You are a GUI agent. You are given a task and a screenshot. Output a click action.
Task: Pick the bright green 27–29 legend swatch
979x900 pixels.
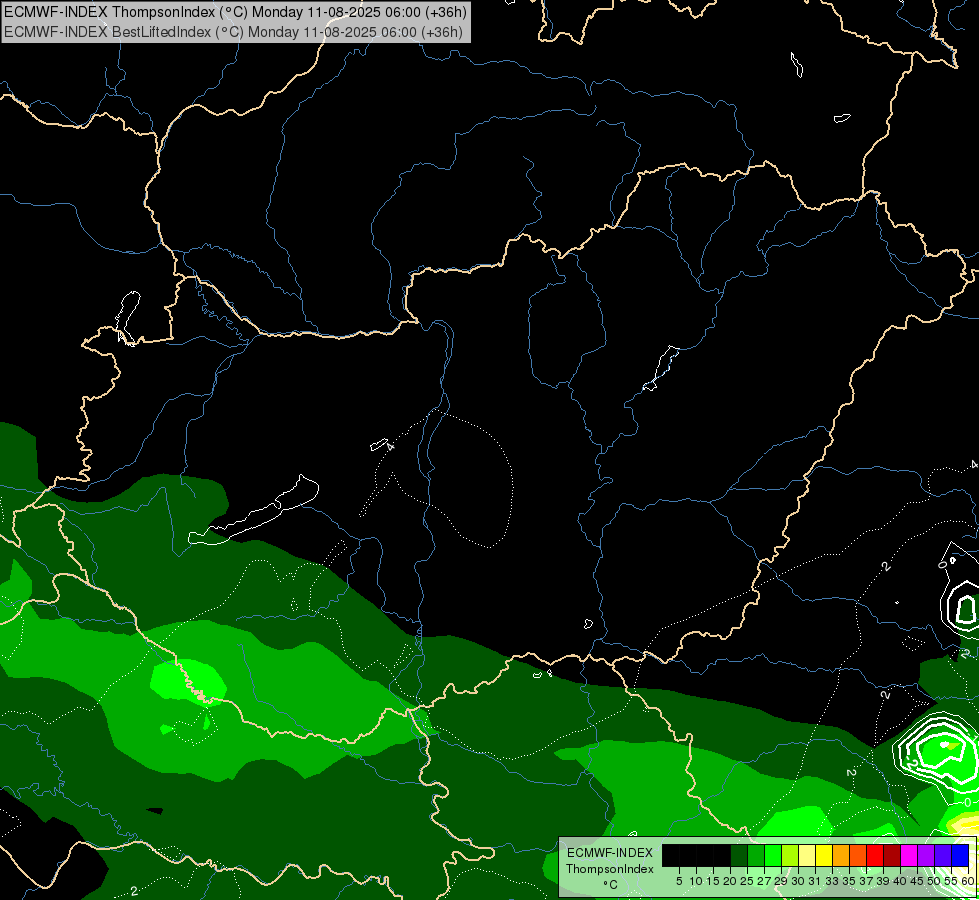click(x=773, y=855)
